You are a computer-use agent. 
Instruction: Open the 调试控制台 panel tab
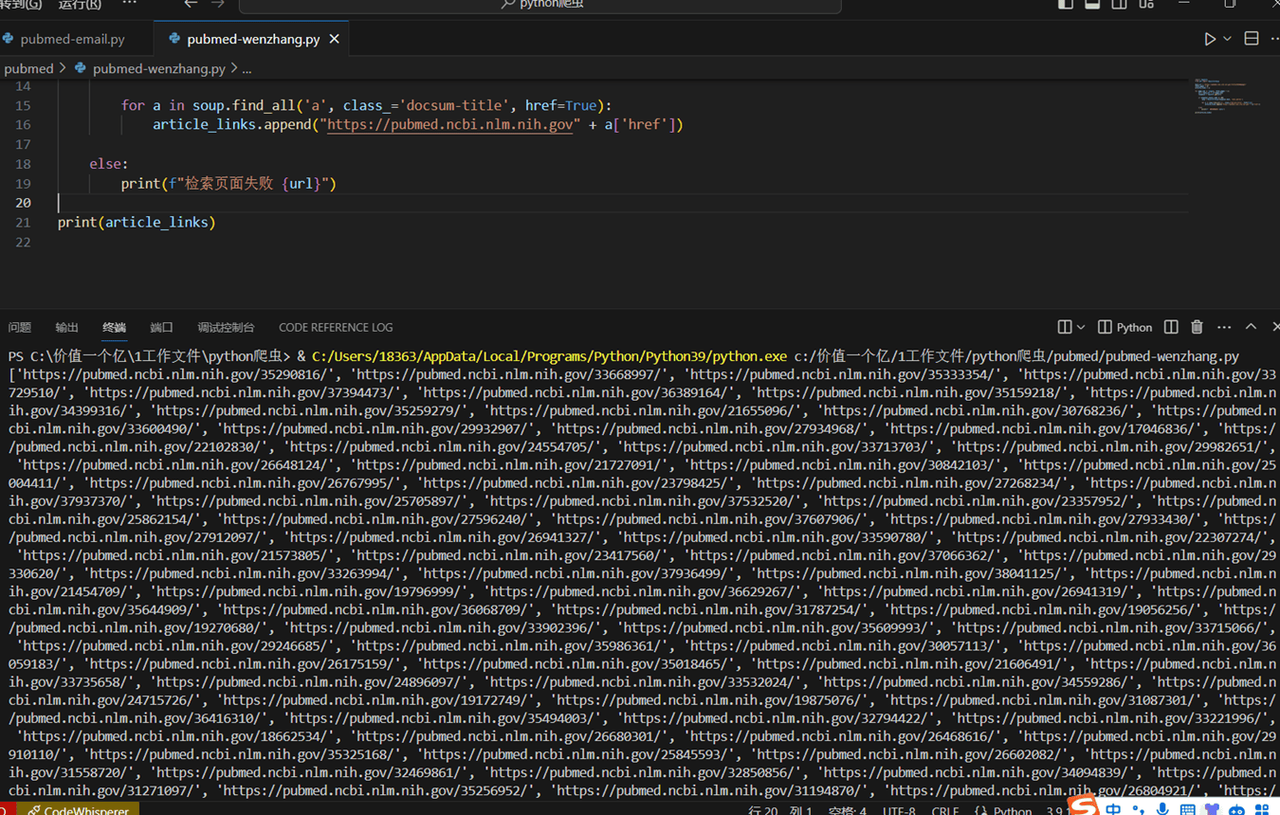pyautogui.click(x=226, y=327)
